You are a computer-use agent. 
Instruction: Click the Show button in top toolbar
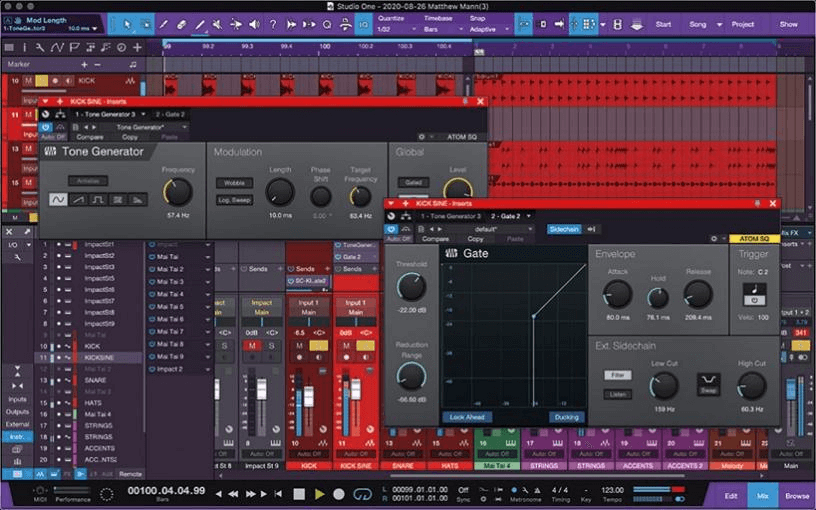(x=788, y=24)
